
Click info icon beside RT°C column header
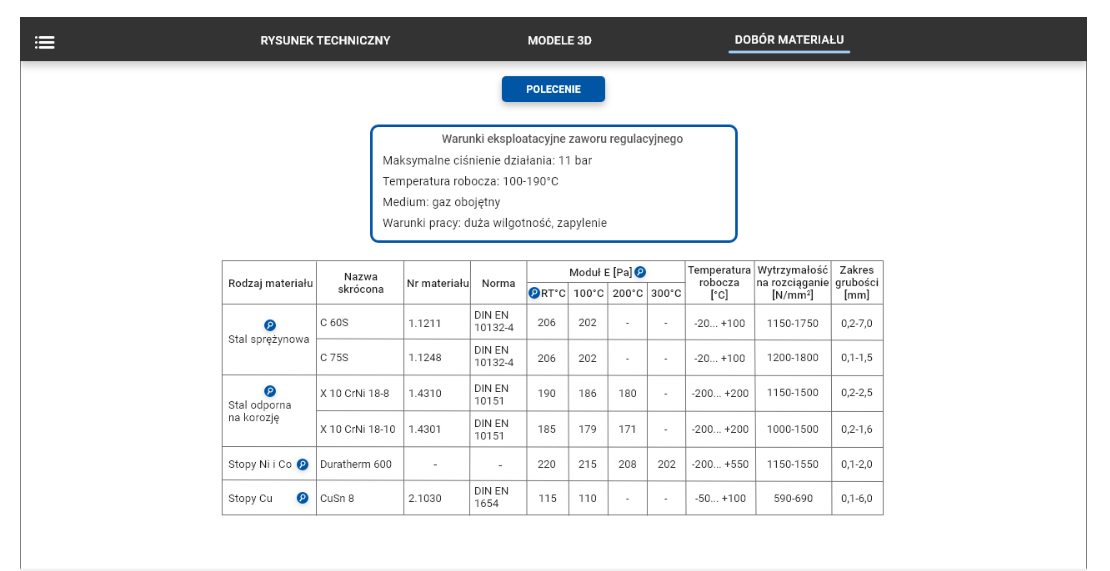534,293
